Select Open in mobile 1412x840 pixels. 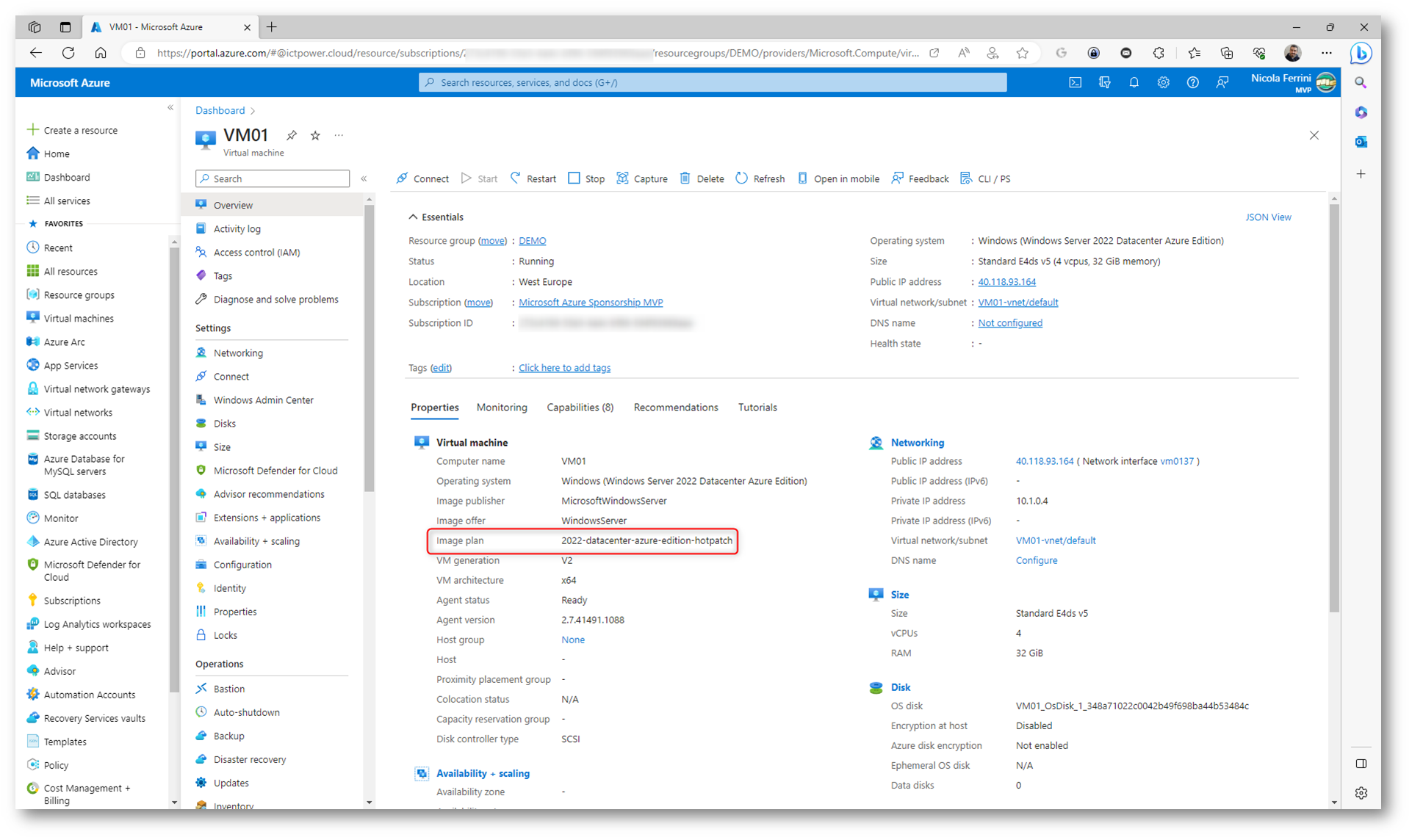point(838,178)
